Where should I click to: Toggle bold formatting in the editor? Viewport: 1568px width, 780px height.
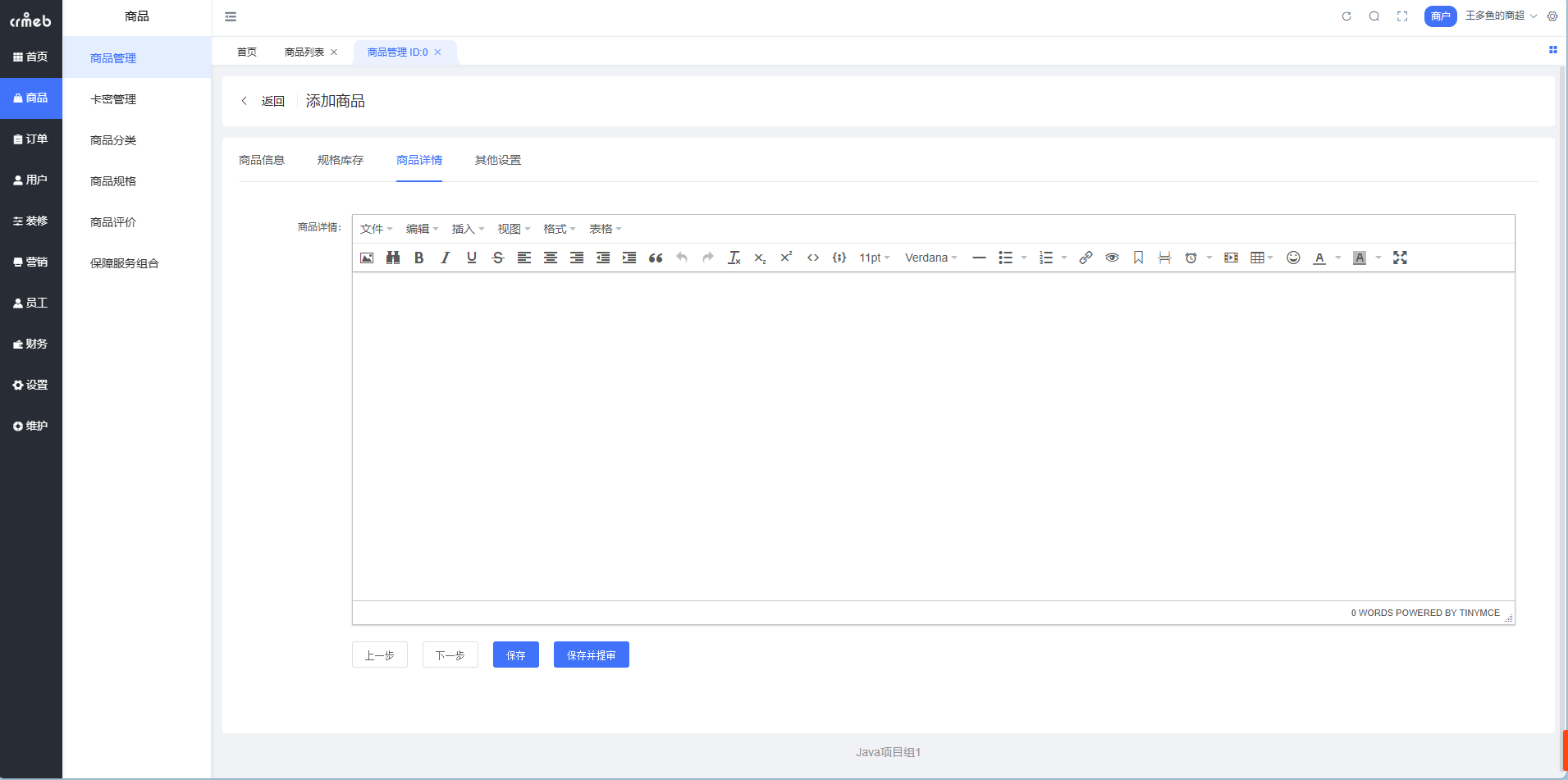click(419, 258)
